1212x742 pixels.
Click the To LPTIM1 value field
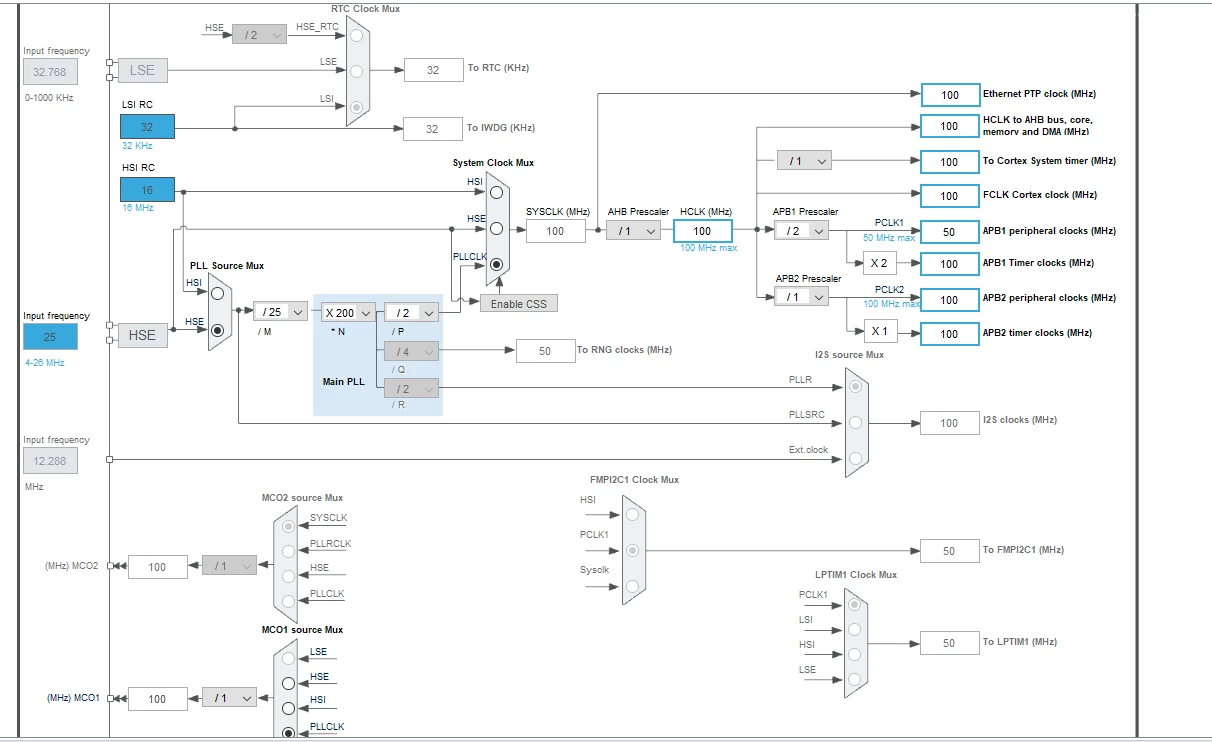coord(950,643)
